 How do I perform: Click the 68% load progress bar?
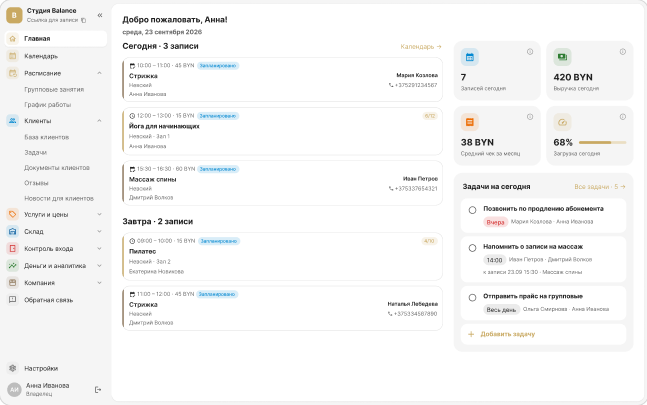(x=602, y=142)
